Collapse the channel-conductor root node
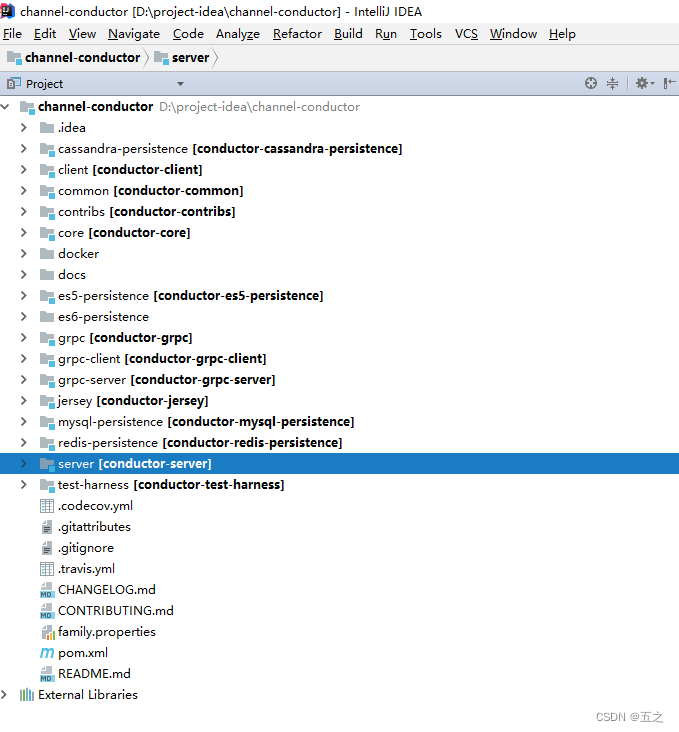 (x=5, y=107)
